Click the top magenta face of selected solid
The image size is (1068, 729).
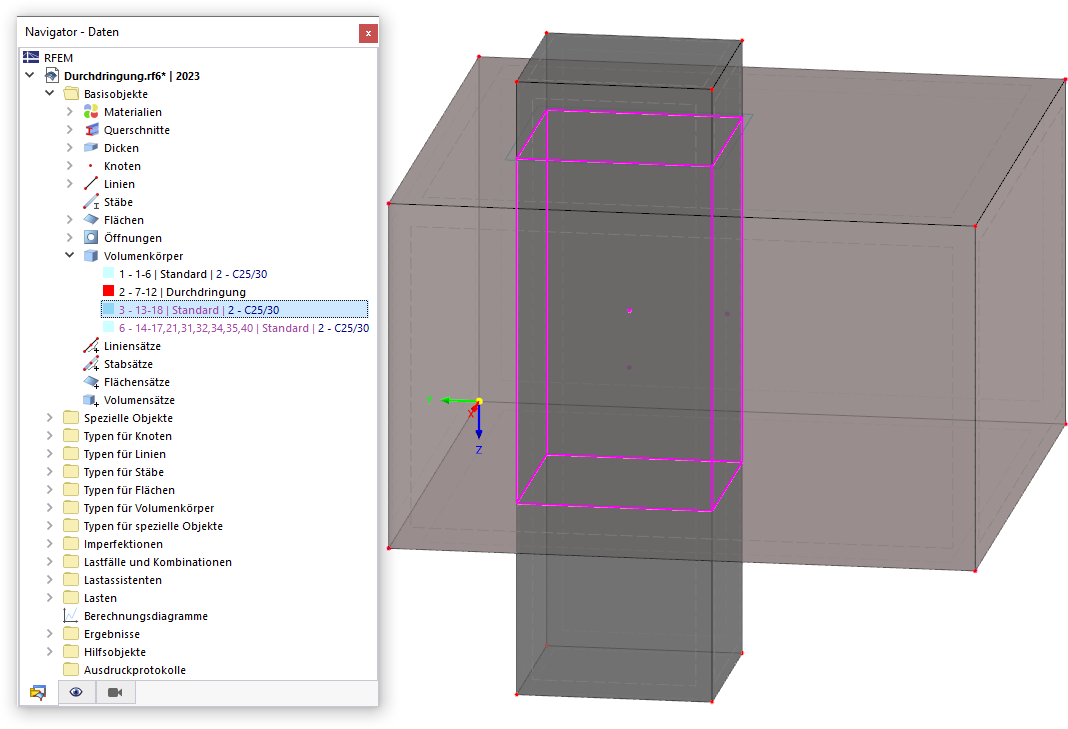[x=629, y=138]
